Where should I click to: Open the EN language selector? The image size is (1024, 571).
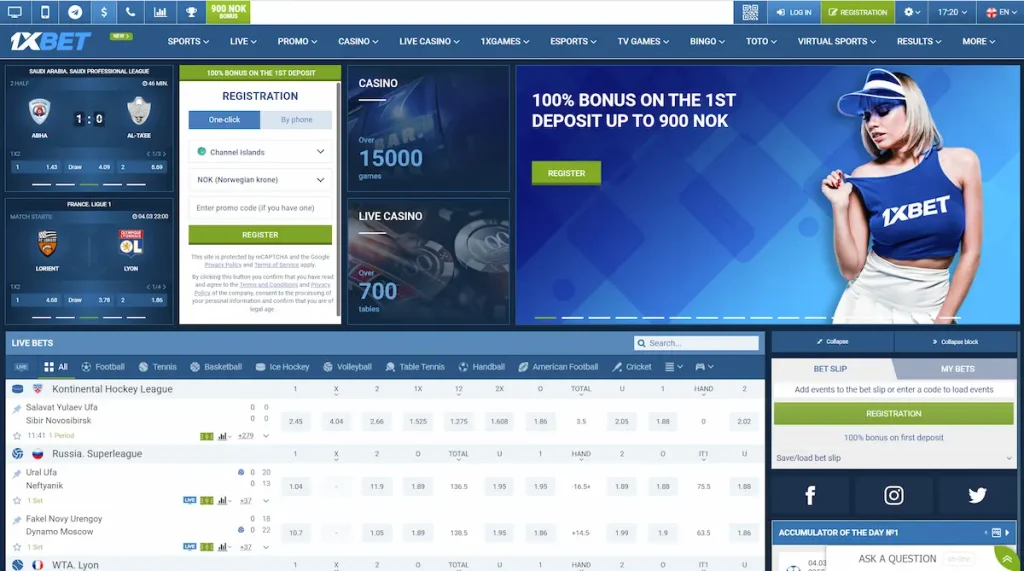(999, 12)
